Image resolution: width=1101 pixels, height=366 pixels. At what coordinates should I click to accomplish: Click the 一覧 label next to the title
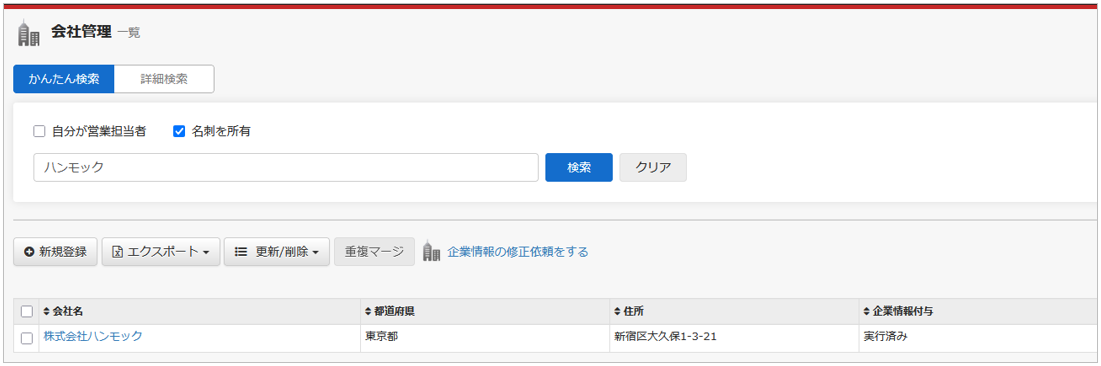[128, 33]
